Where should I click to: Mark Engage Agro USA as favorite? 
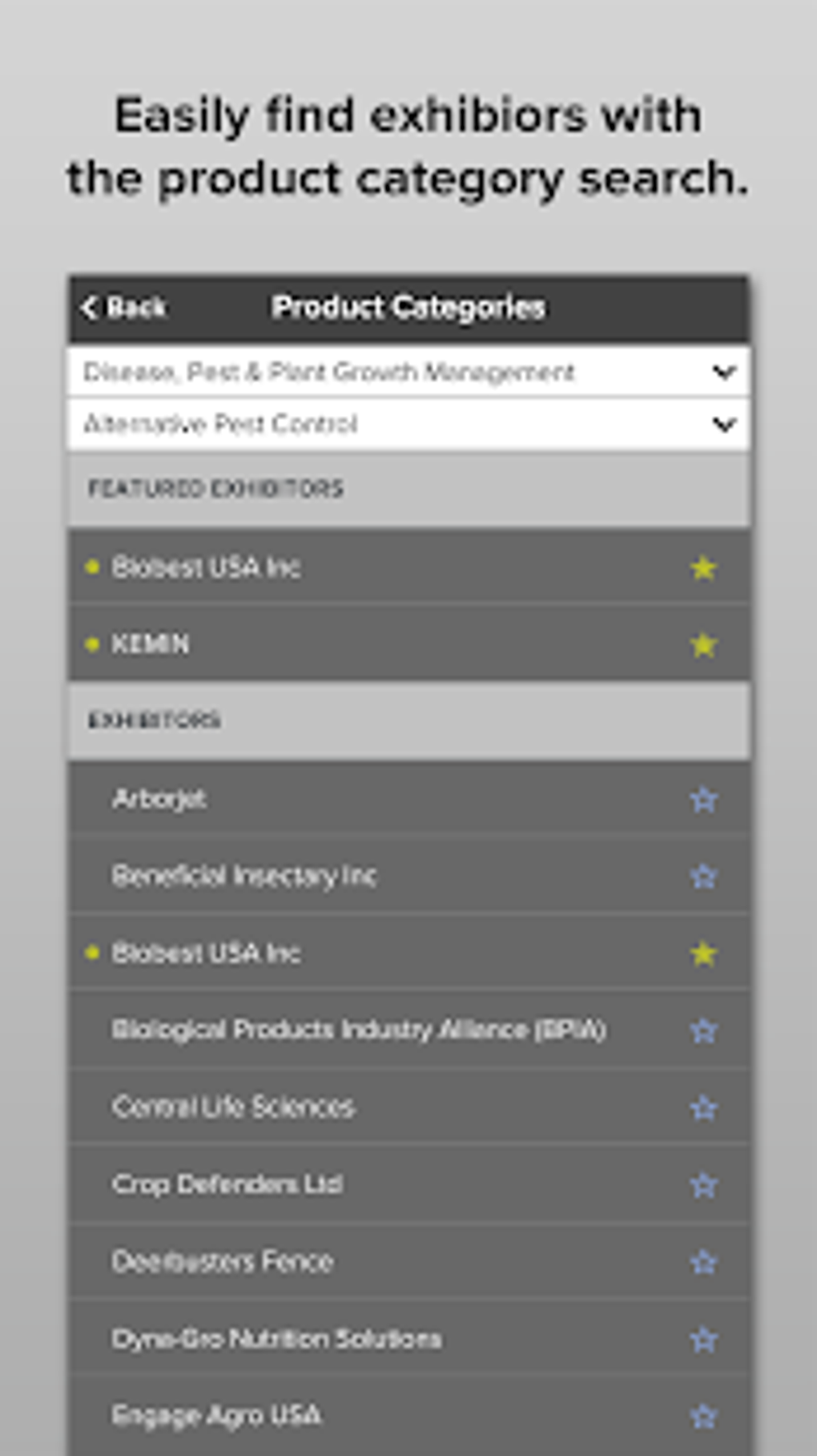point(702,1417)
